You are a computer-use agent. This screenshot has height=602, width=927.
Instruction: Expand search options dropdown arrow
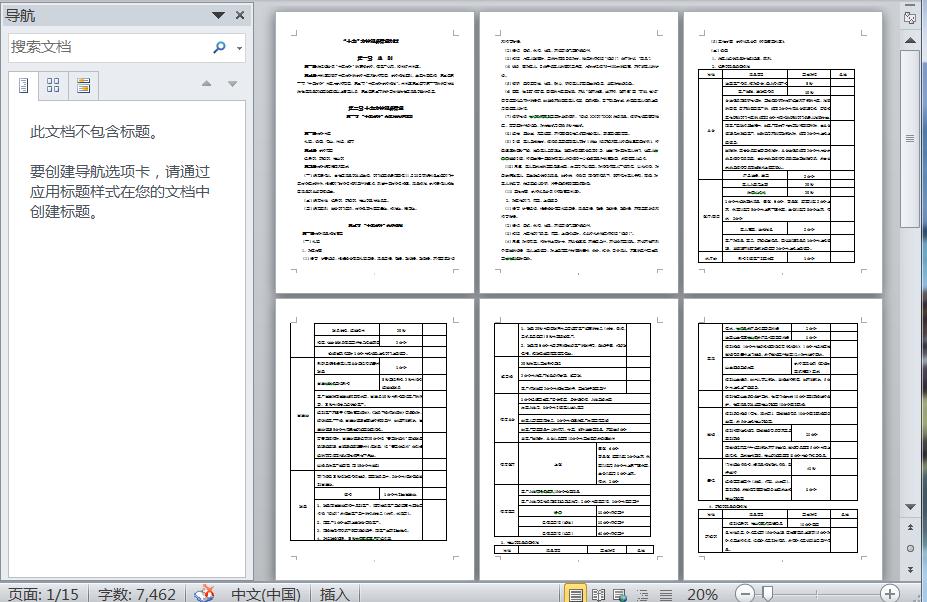click(x=239, y=48)
